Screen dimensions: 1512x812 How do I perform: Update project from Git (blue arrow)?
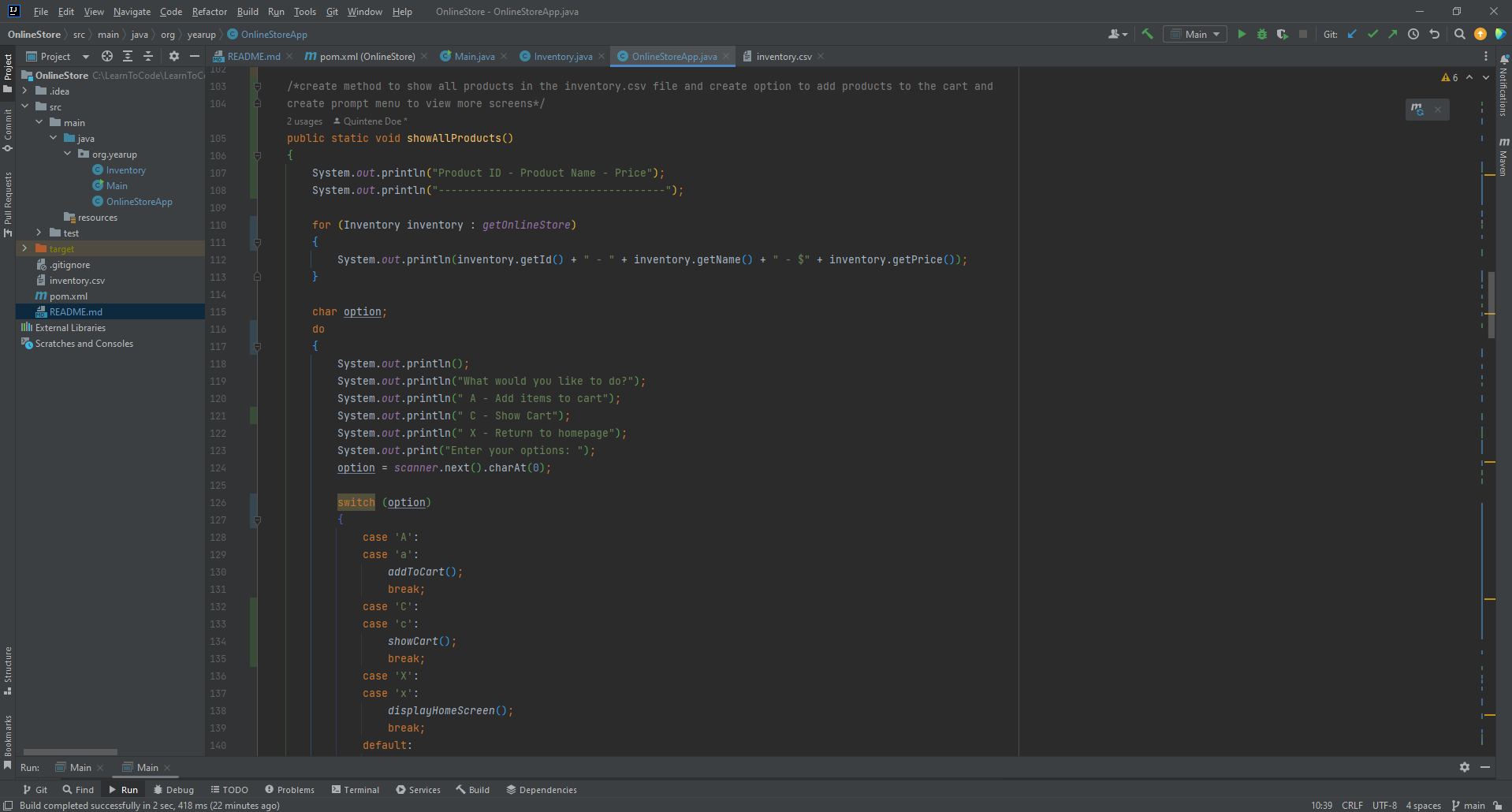(1352, 34)
